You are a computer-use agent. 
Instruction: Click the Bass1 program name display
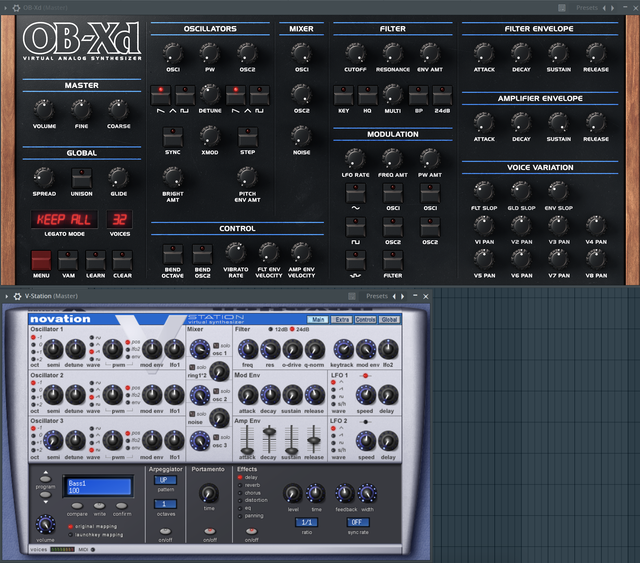[x=98, y=486]
